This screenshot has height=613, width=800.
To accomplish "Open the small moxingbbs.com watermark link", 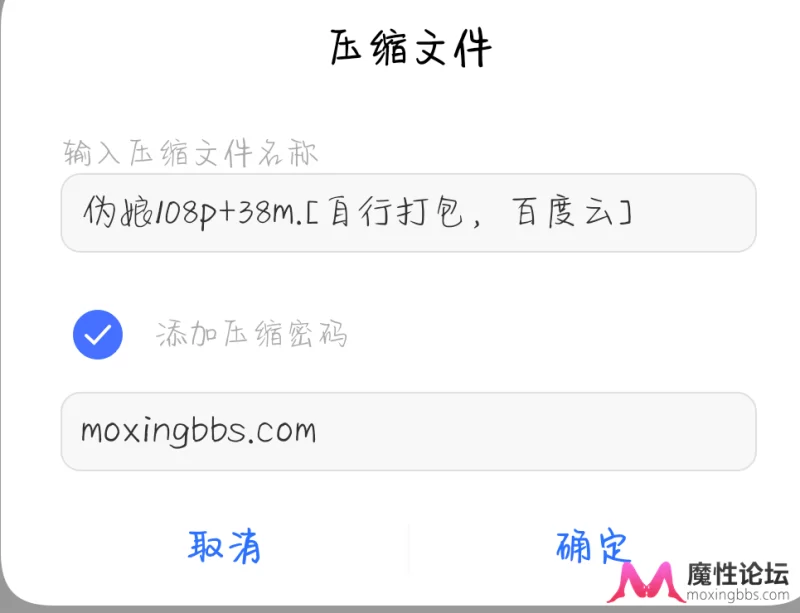I will click(x=738, y=595).
